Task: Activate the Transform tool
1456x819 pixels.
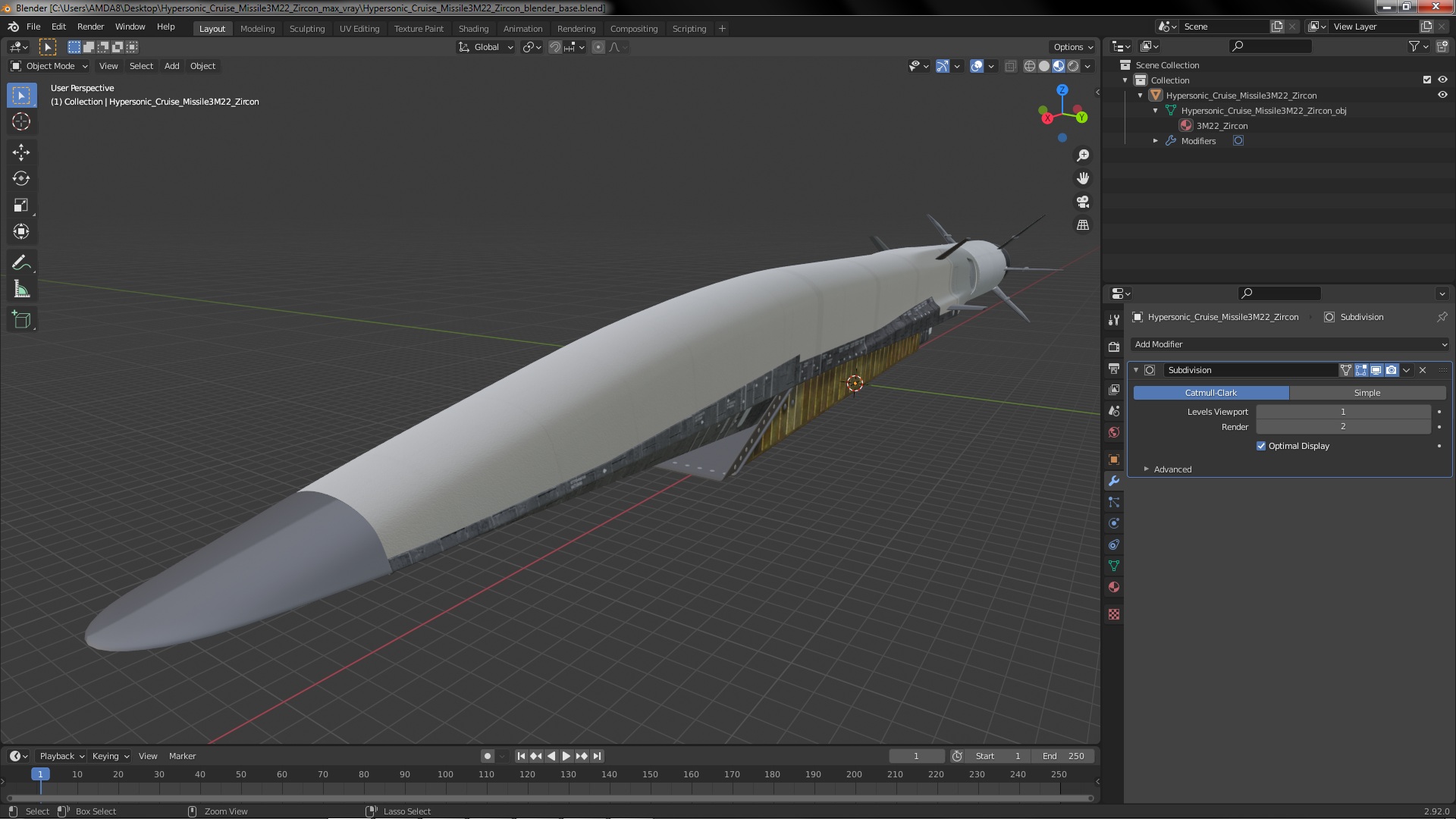Action: click(x=21, y=231)
